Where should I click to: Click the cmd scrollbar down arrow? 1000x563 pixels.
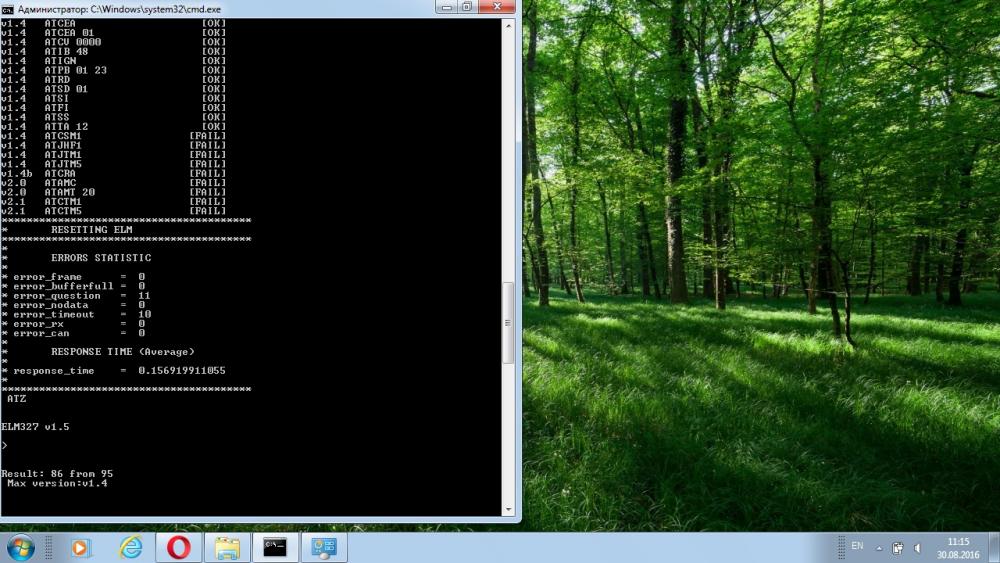508,509
